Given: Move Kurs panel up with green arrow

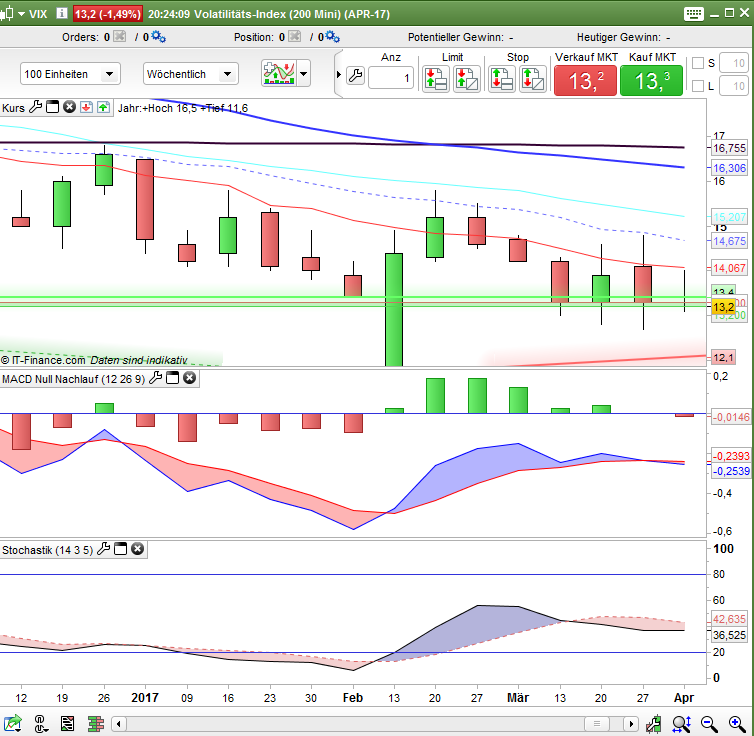Looking at the screenshot, I should click(x=103, y=107).
